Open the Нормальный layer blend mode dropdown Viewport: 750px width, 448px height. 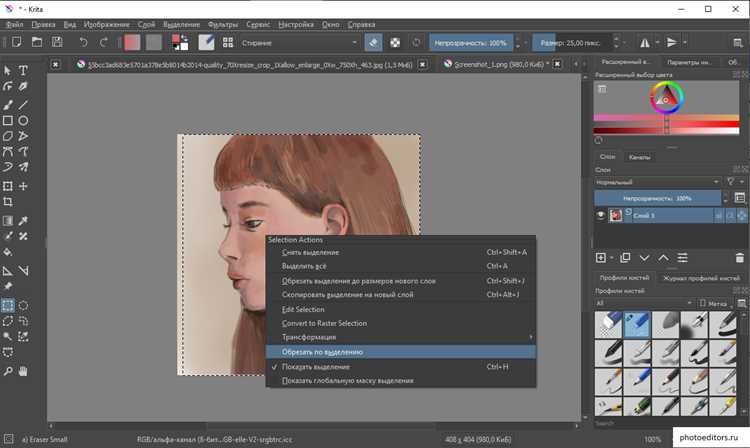[657, 182]
